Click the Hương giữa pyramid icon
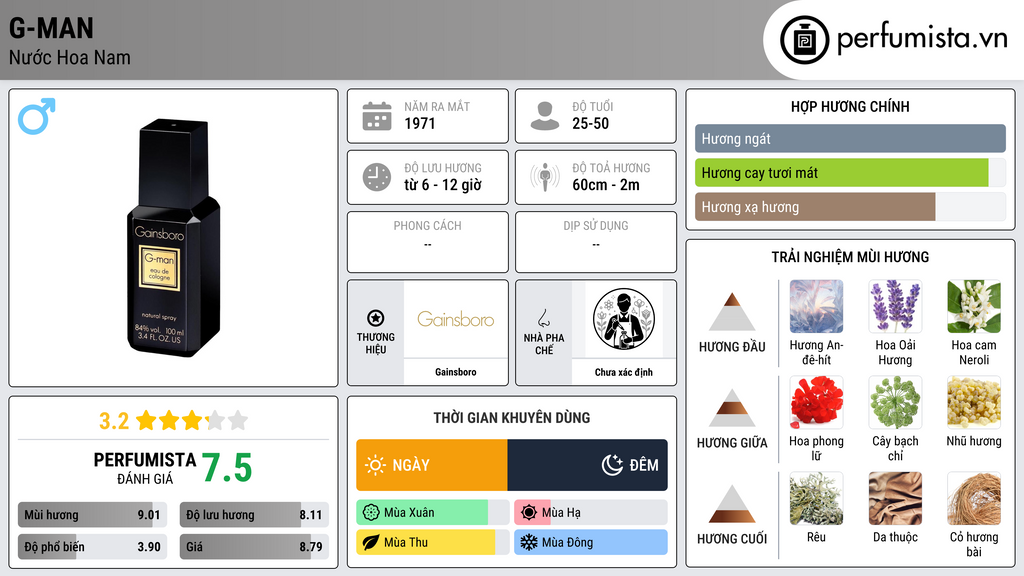Image resolution: width=1024 pixels, height=576 pixels. click(x=732, y=408)
